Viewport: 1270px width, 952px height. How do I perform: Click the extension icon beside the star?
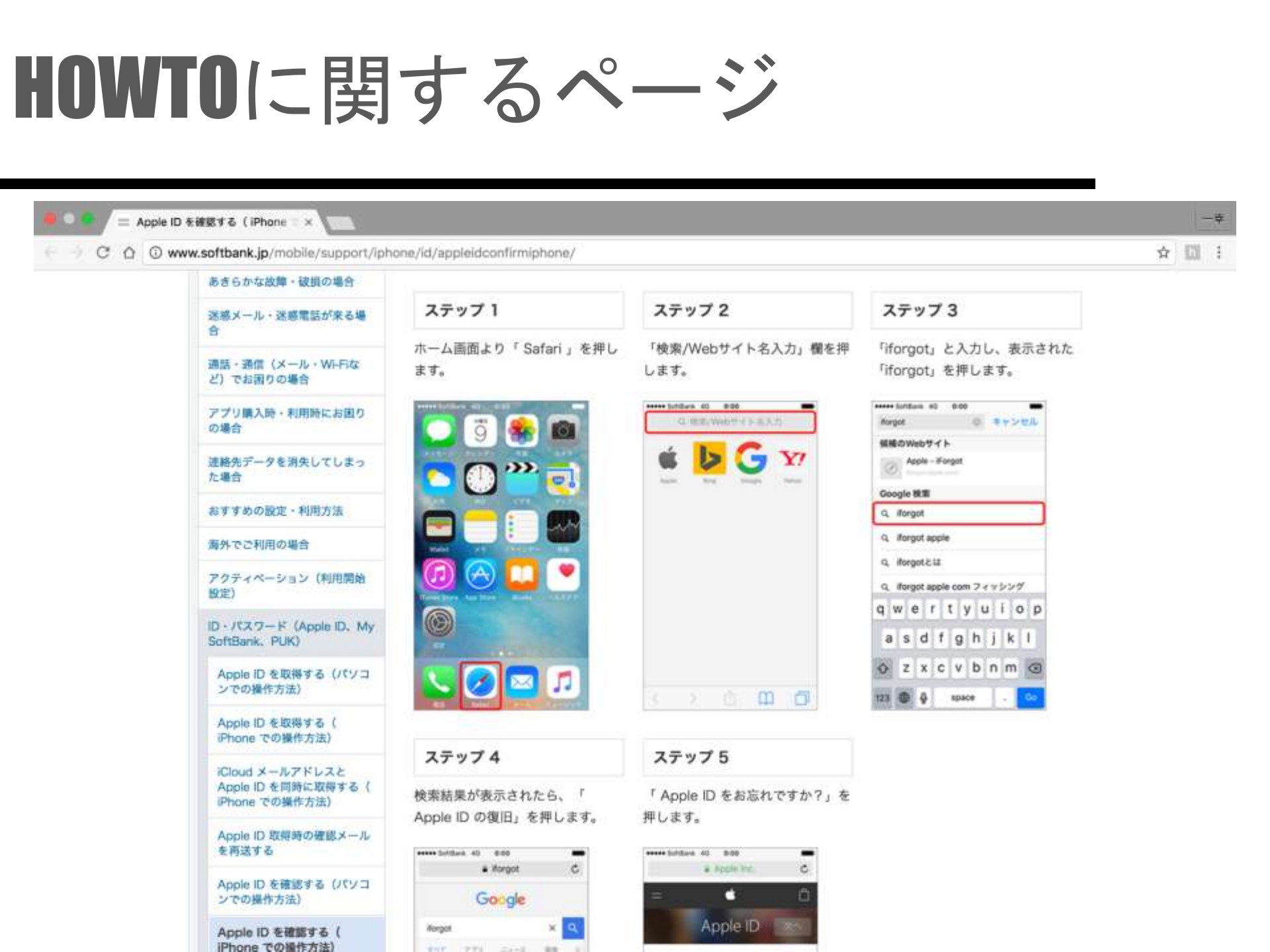[x=1192, y=253]
